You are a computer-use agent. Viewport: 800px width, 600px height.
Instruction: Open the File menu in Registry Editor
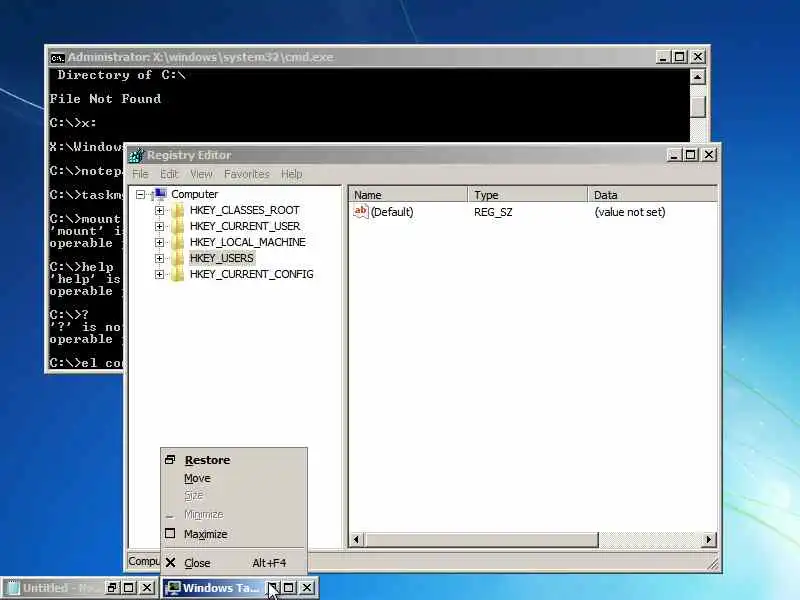coord(140,174)
